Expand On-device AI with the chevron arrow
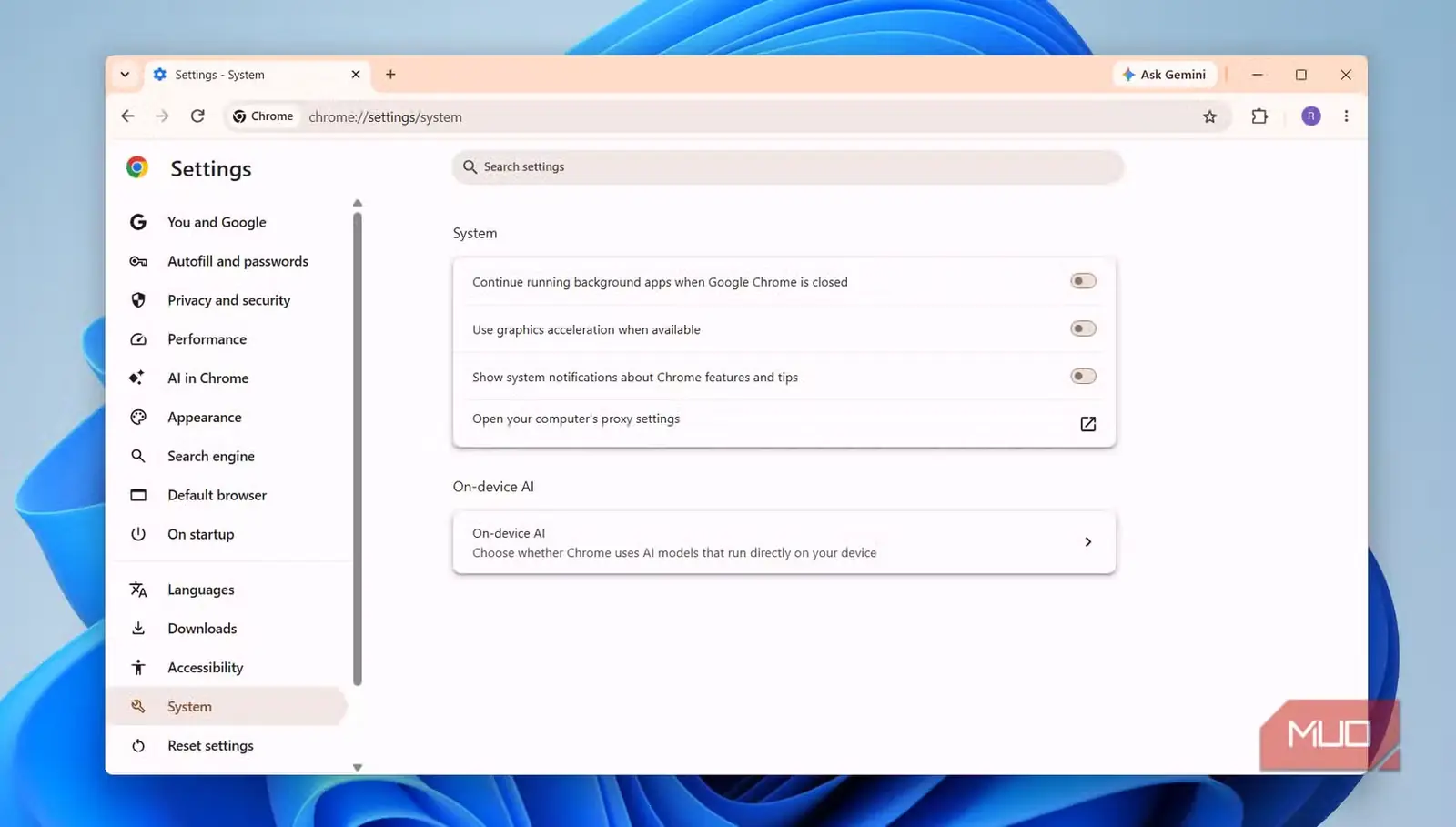Viewport: 1456px width, 827px height. (x=1088, y=542)
